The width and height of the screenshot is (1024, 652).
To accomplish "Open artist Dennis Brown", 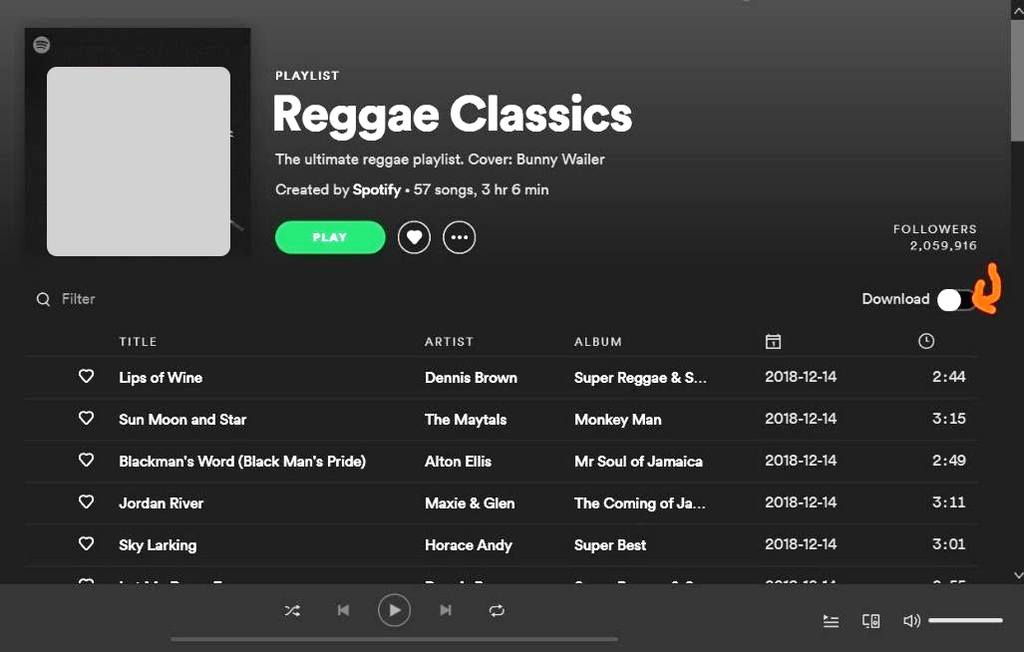I will tap(471, 378).
